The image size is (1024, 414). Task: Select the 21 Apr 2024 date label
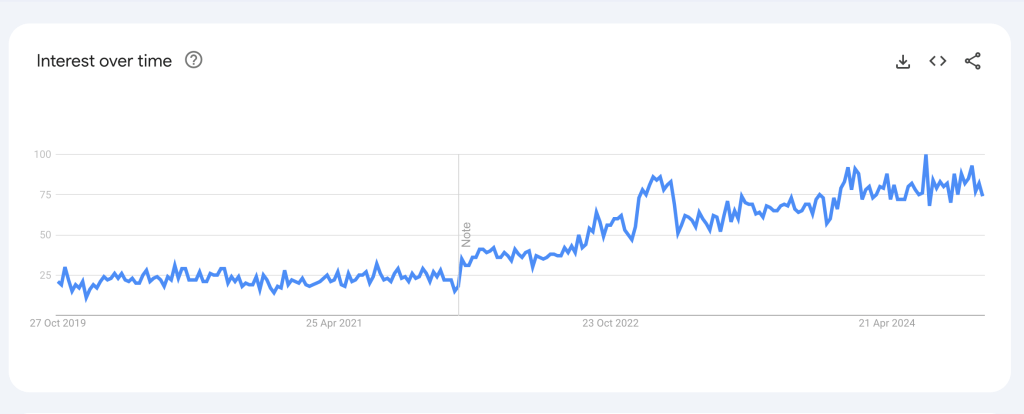coord(887,323)
